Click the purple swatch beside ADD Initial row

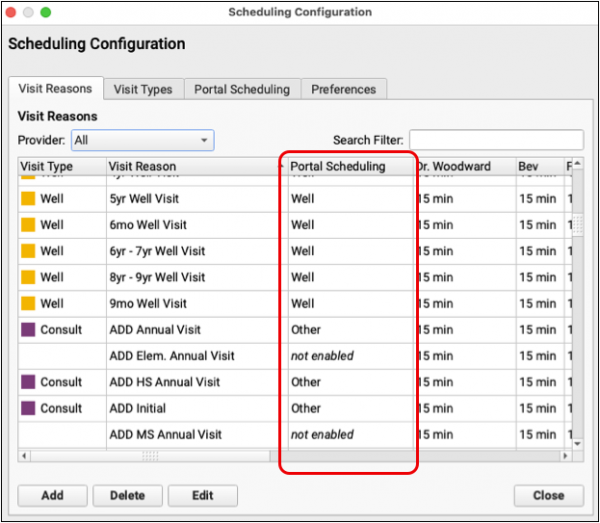click(x=28, y=408)
